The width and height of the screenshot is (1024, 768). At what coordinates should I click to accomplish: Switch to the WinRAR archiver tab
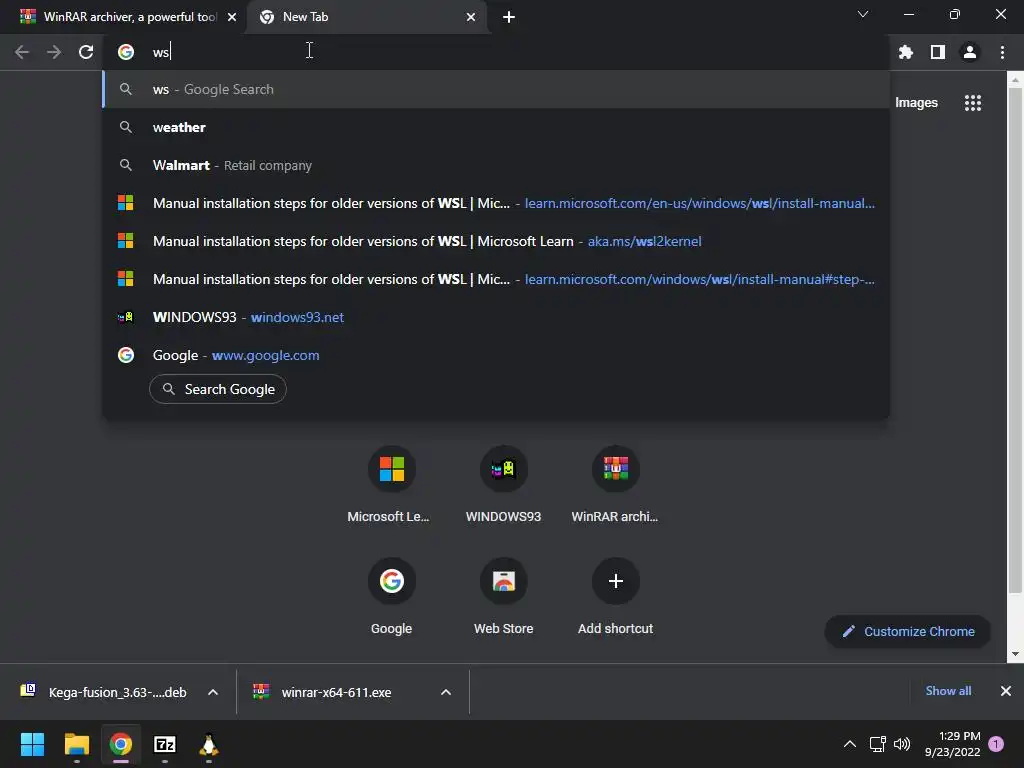tap(122, 17)
